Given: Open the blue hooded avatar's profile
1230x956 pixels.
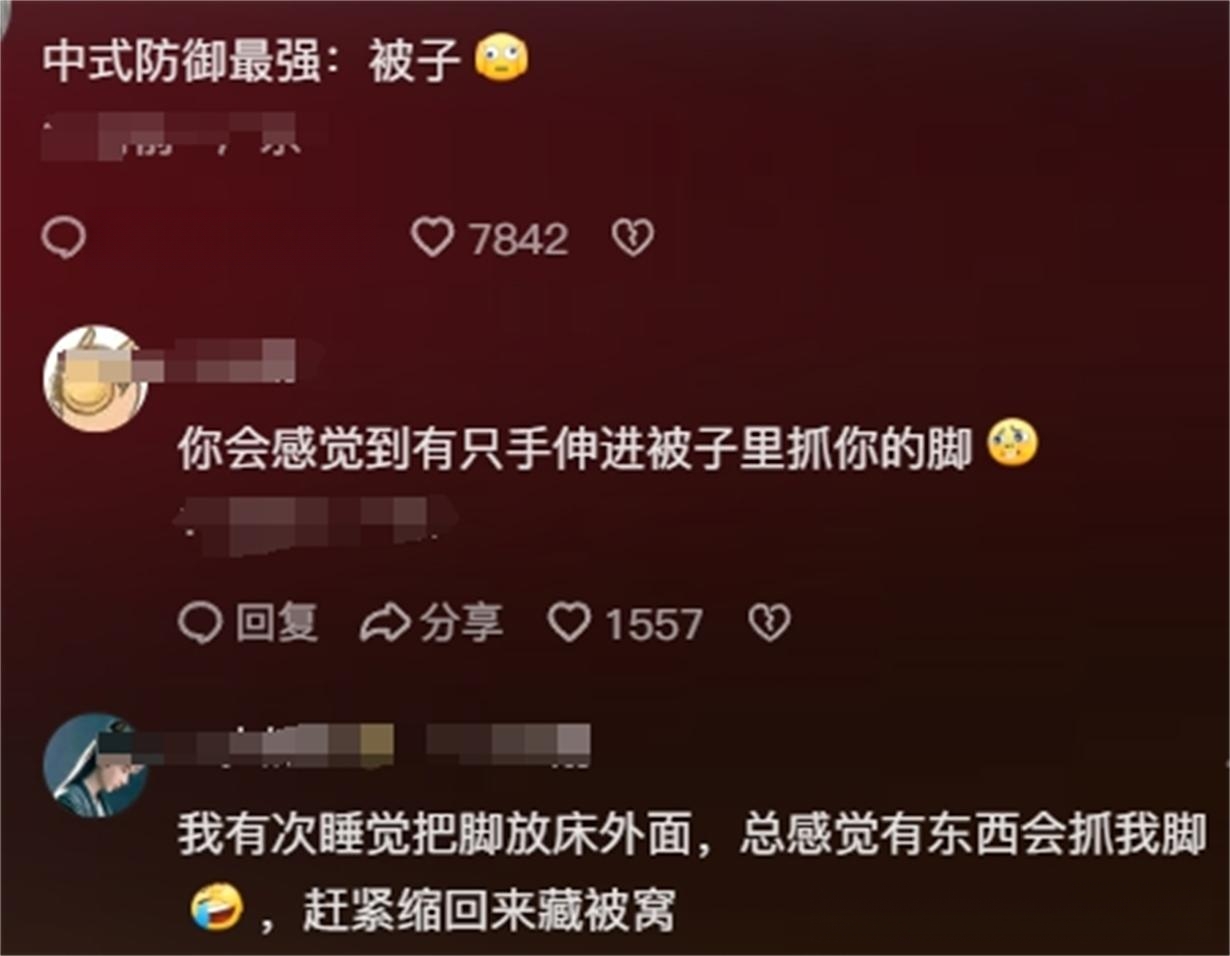Looking at the screenshot, I should (96, 766).
